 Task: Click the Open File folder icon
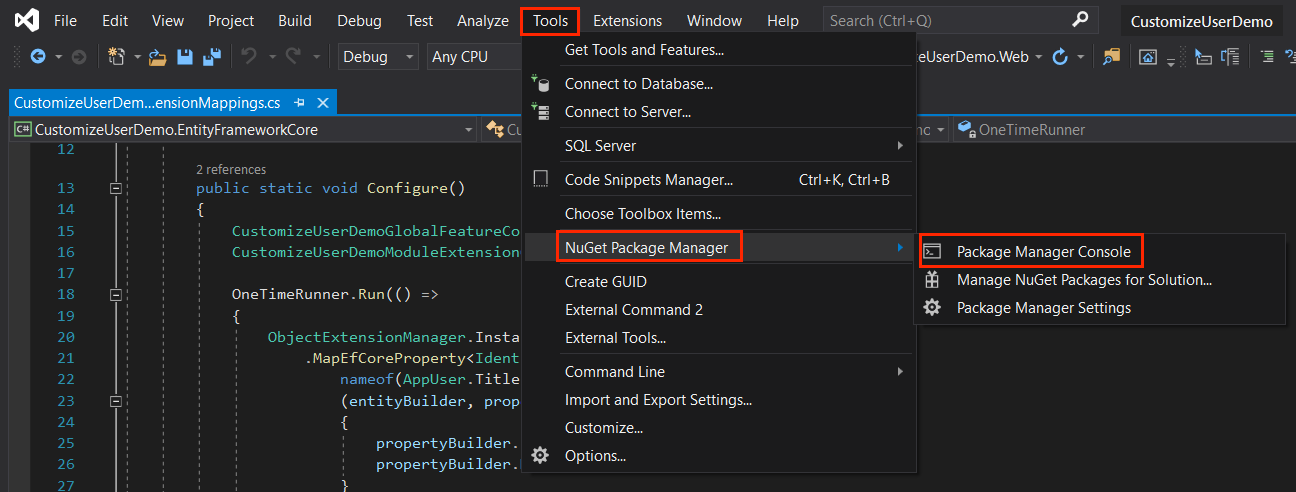tap(157, 57)
